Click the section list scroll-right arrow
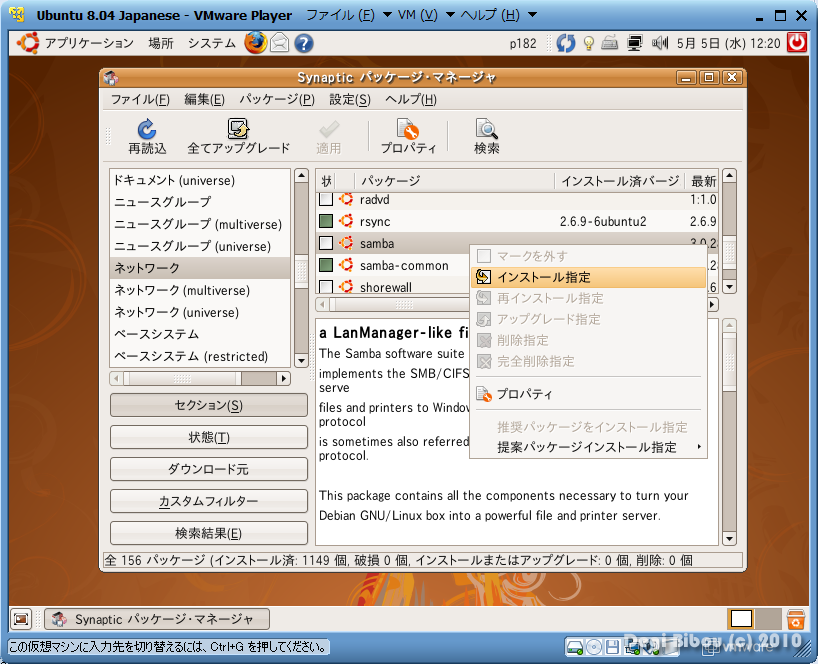 click(x=284, y=378)
